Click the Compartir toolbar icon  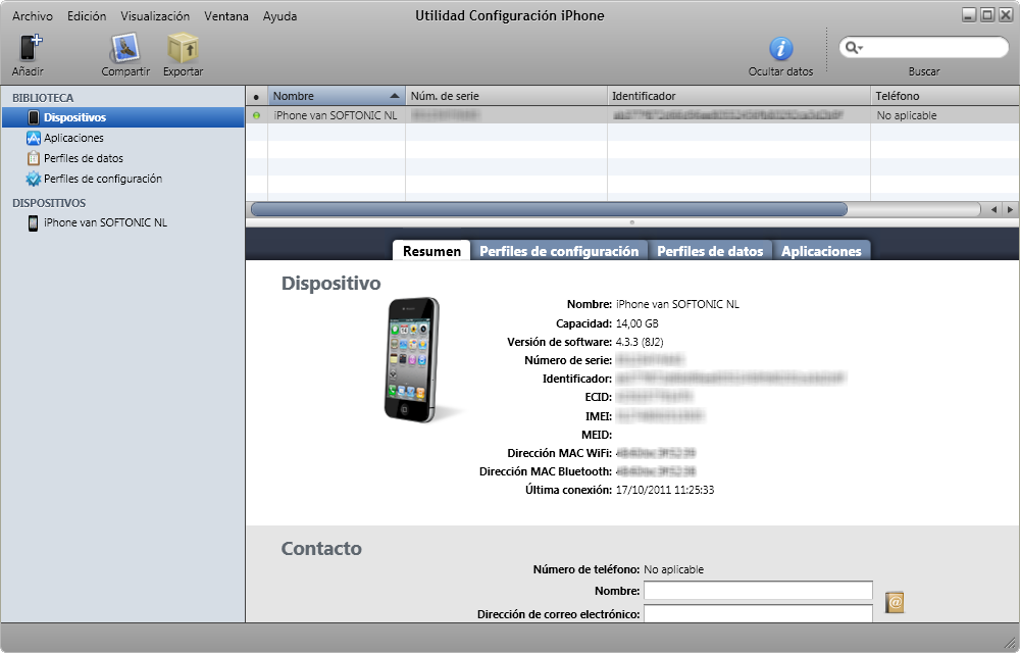[x=125, y=48]
